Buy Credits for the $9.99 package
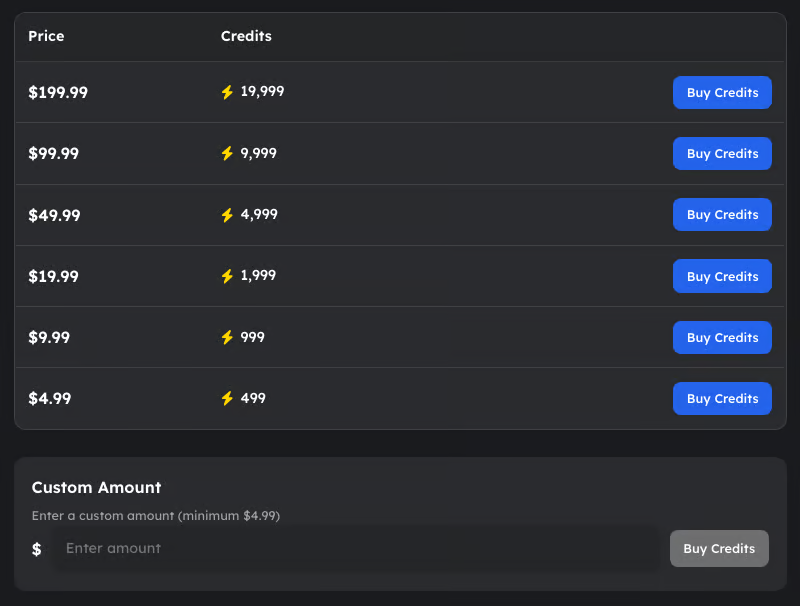This screenshot has width=800, height=606. tap(722, 337)
